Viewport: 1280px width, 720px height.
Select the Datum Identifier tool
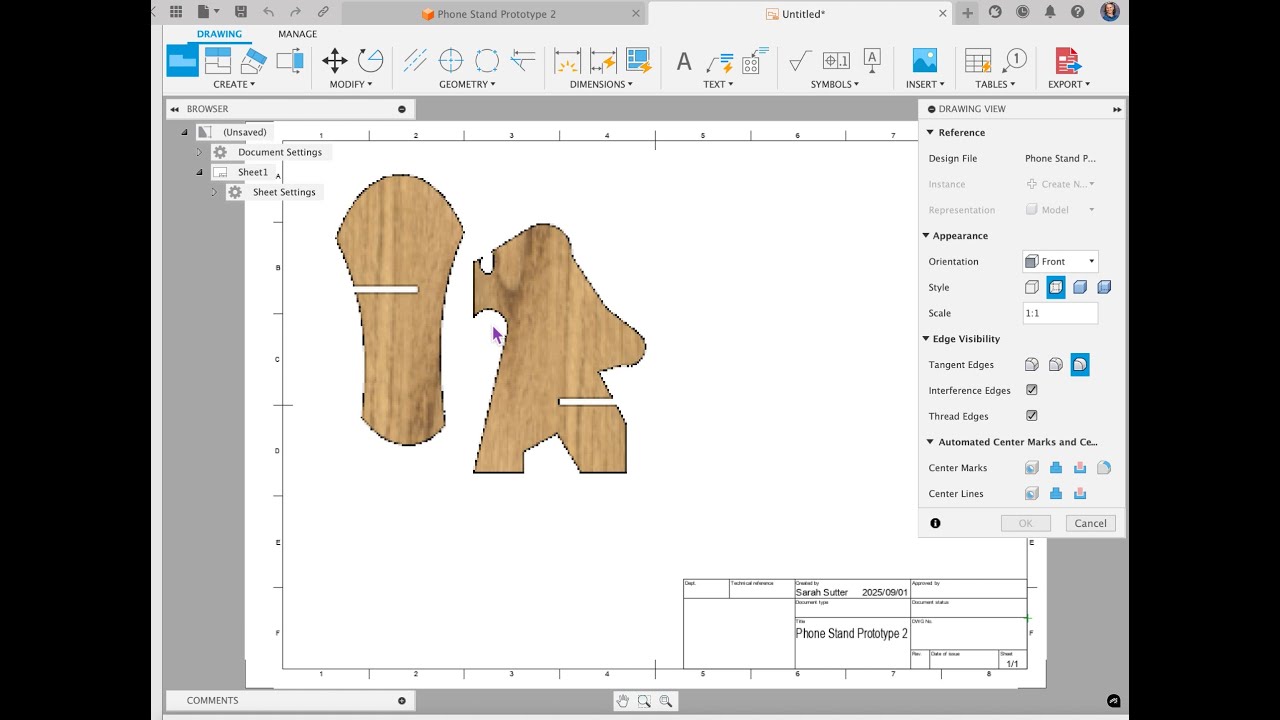(872, 60)
